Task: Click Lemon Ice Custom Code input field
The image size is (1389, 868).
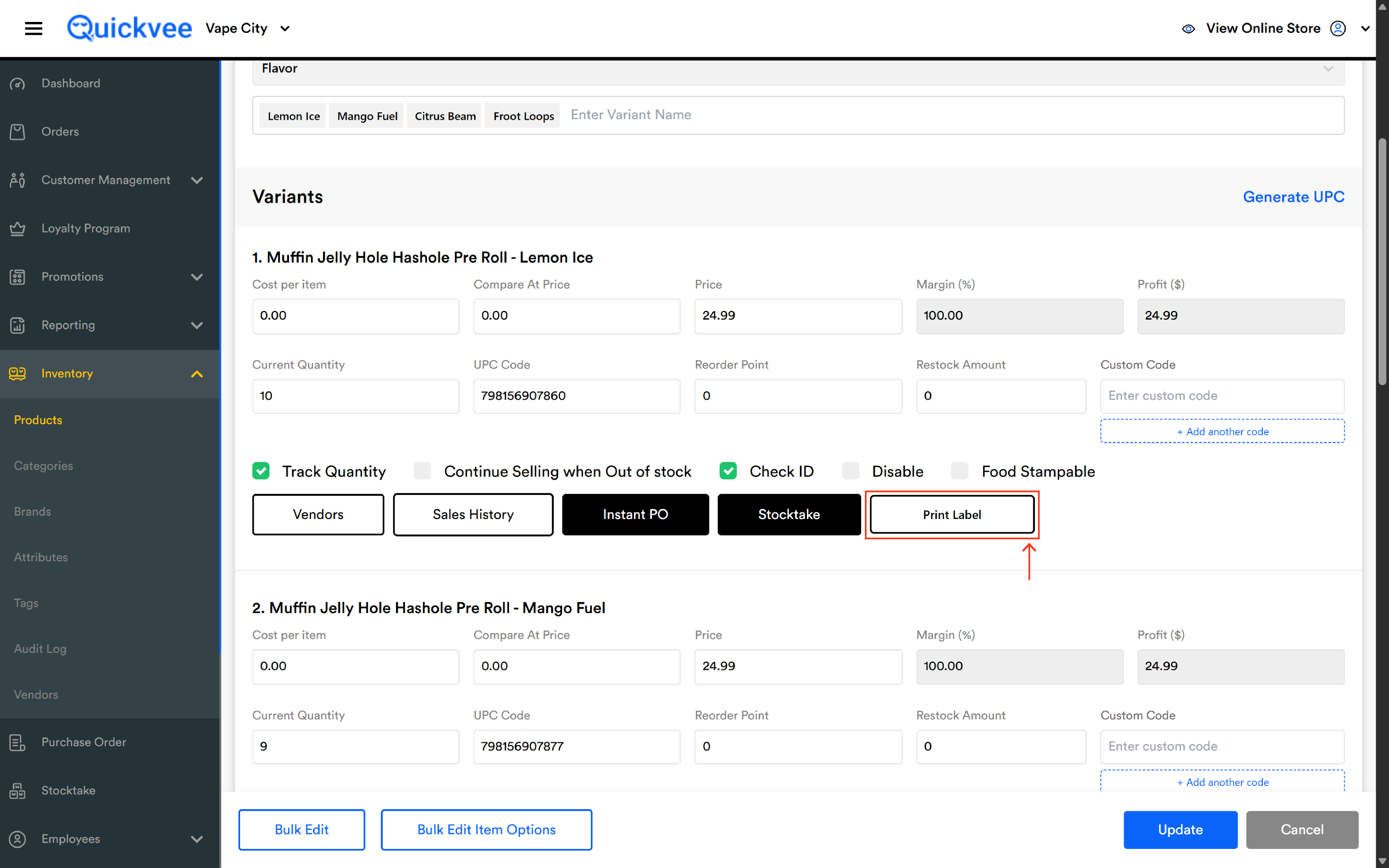Action: (x=1222, y=395)
